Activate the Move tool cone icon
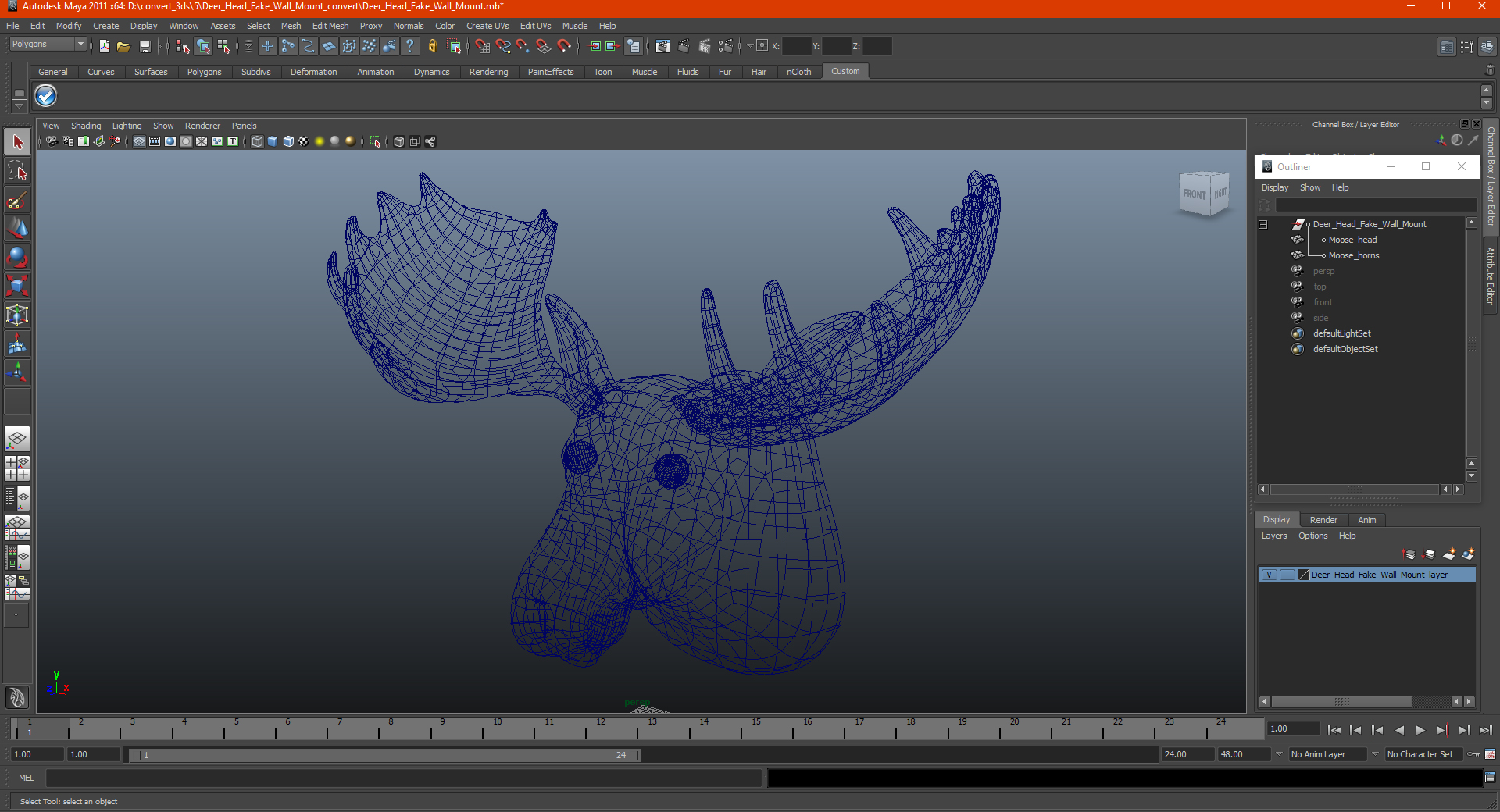Screen dimensions: 1500x812 (17, 228)
